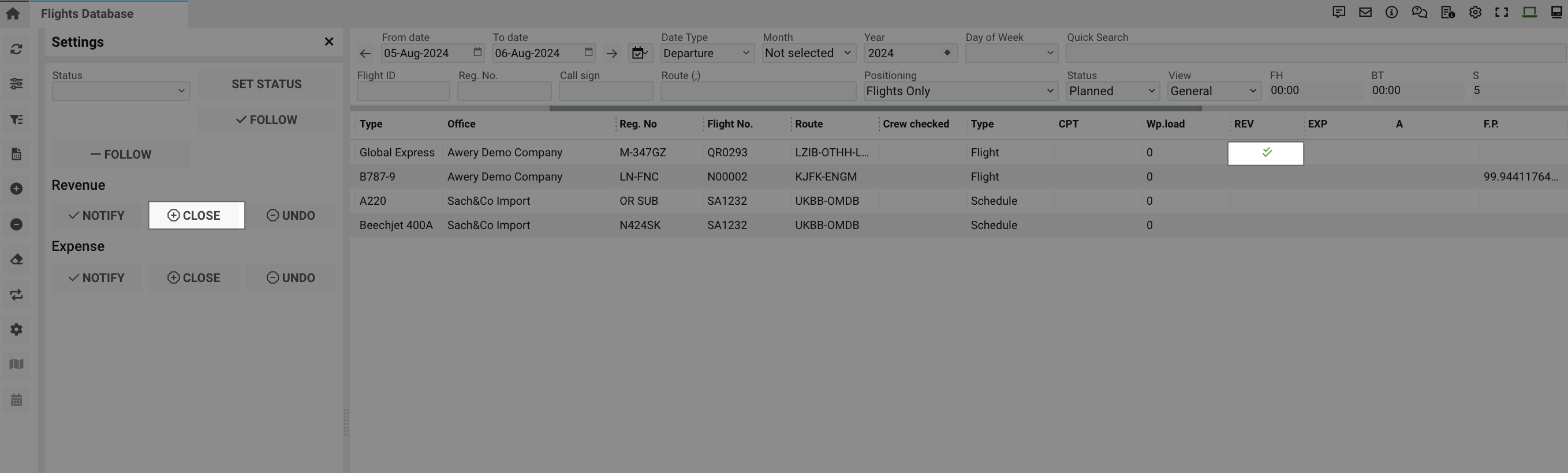The height and width of the screenshot is (473, 1568).
Task: Click the calendar preset icon beside To date
Action: tap(640, 54)
